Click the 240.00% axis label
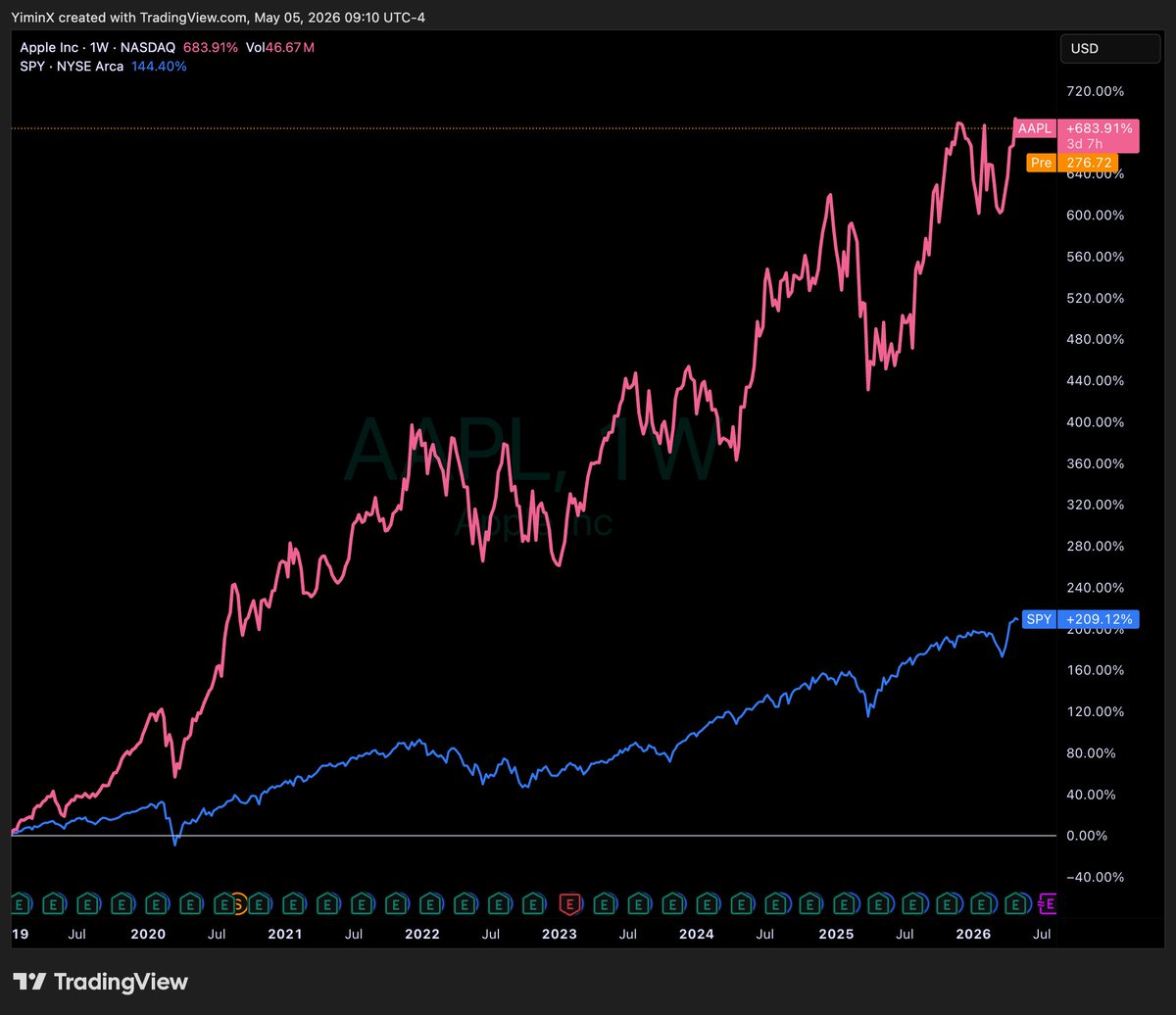Image resolution: width=1176 pixels, height=1015 pixels. pos(1096,588)
